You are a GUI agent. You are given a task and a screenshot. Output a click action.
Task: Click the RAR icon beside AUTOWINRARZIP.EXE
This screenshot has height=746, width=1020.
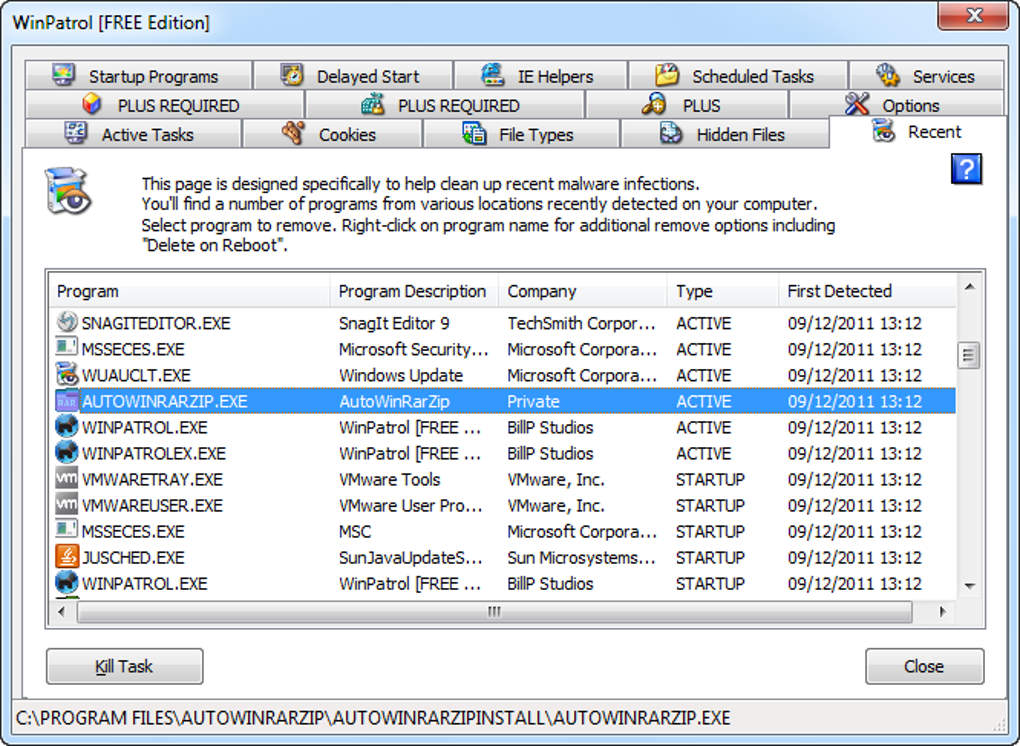point(62,401)
